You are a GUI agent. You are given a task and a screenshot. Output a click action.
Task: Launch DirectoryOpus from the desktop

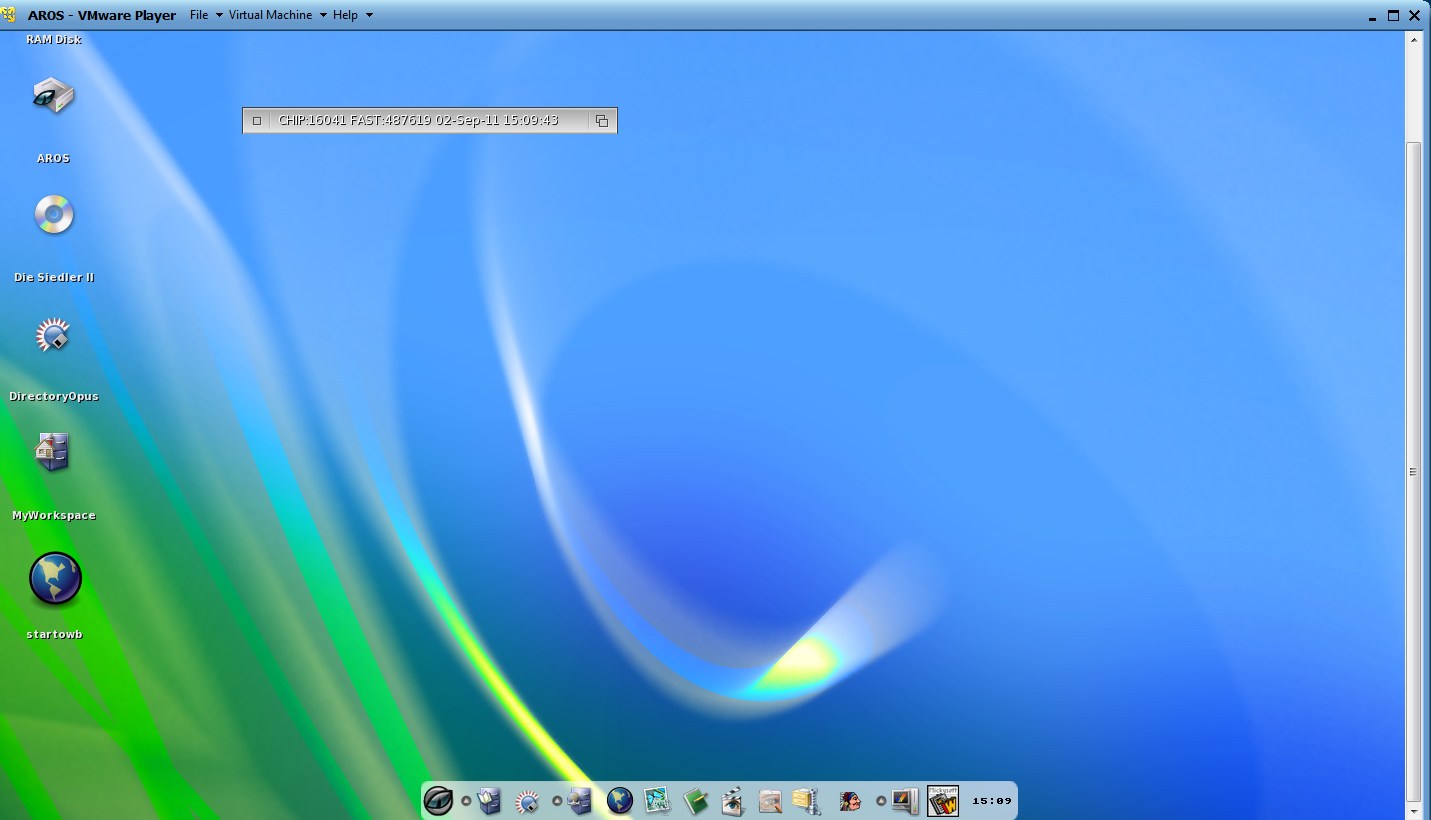pos(53,335)
